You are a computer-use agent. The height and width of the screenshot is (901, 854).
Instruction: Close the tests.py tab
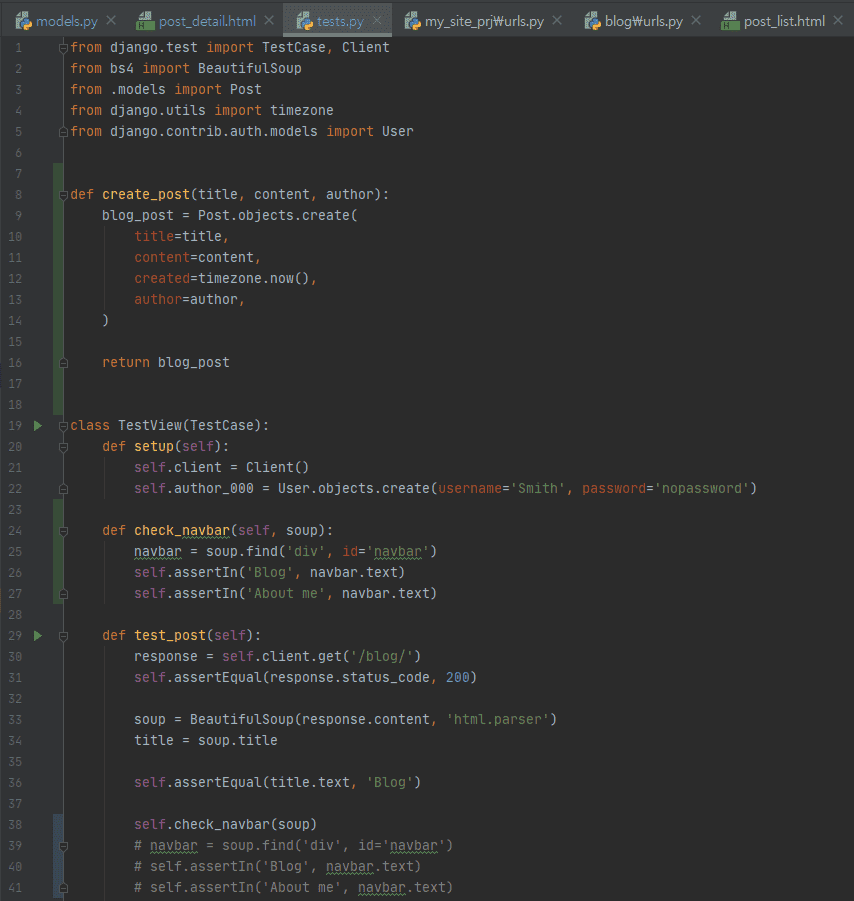[377, 21]
